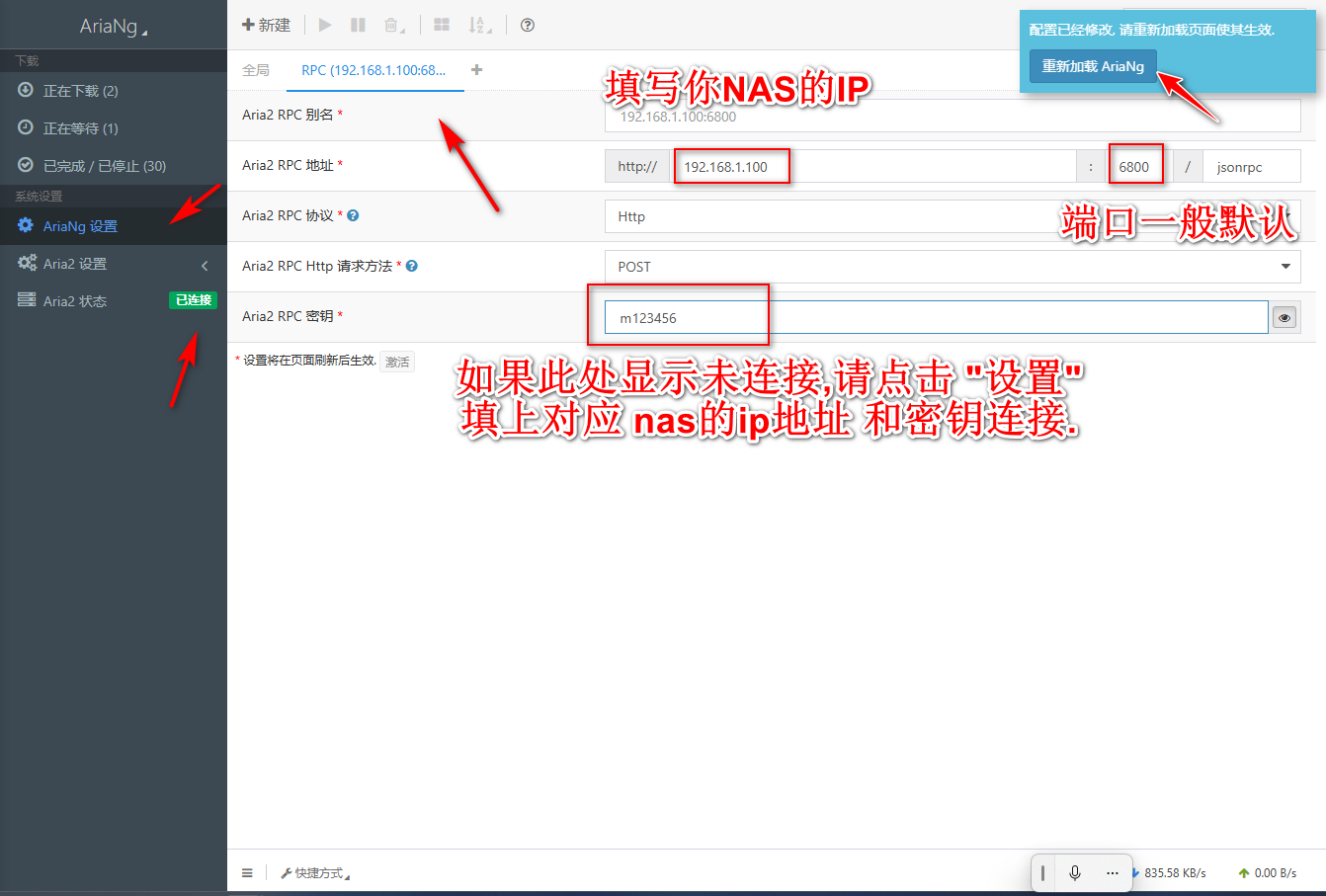Select the RPC (192.168.1.100:68...) tab
Image resolution: width=1326 pixels, height=896 pixels.
pos(373,70)
